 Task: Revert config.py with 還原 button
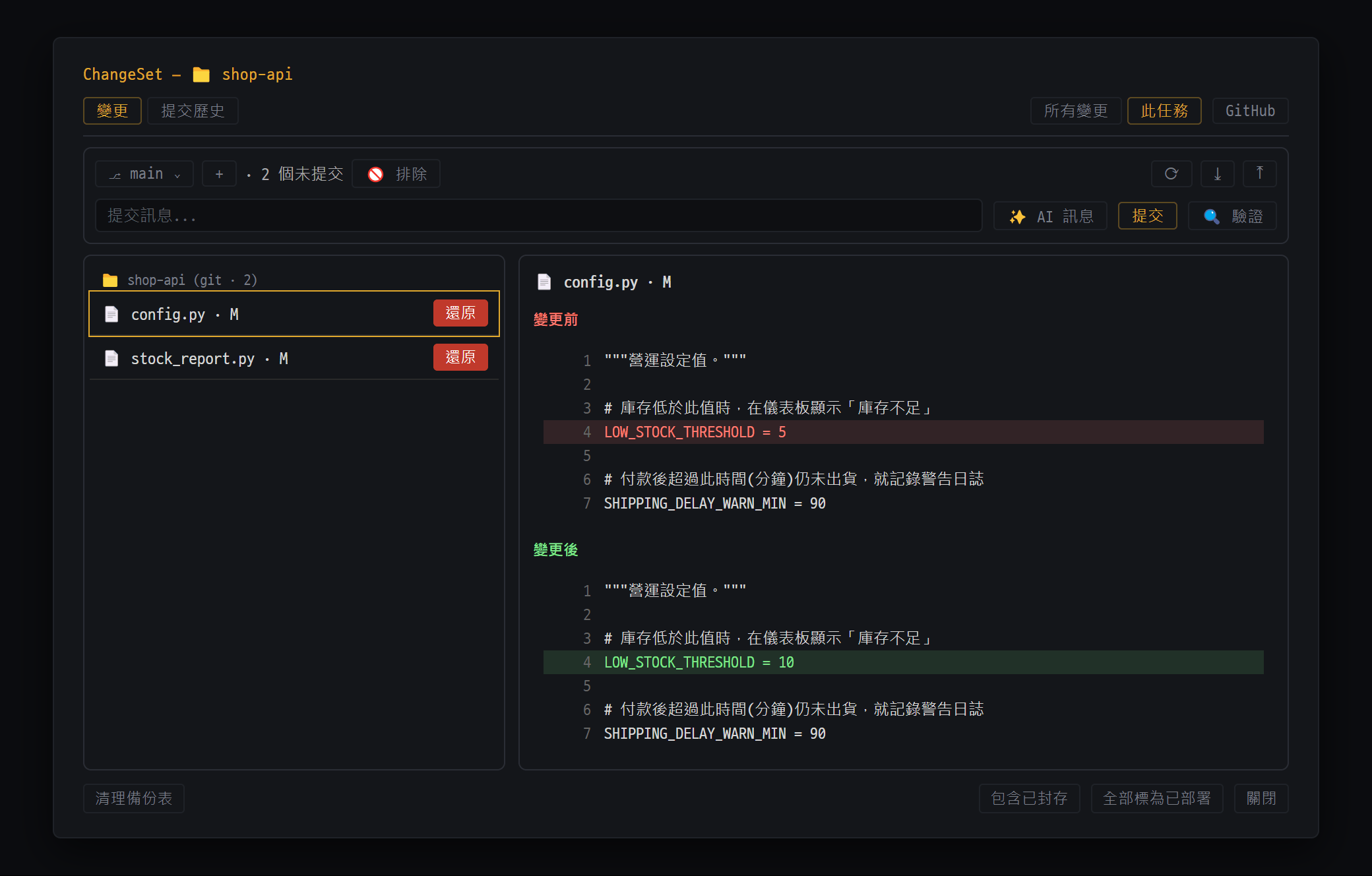point(460,313)
